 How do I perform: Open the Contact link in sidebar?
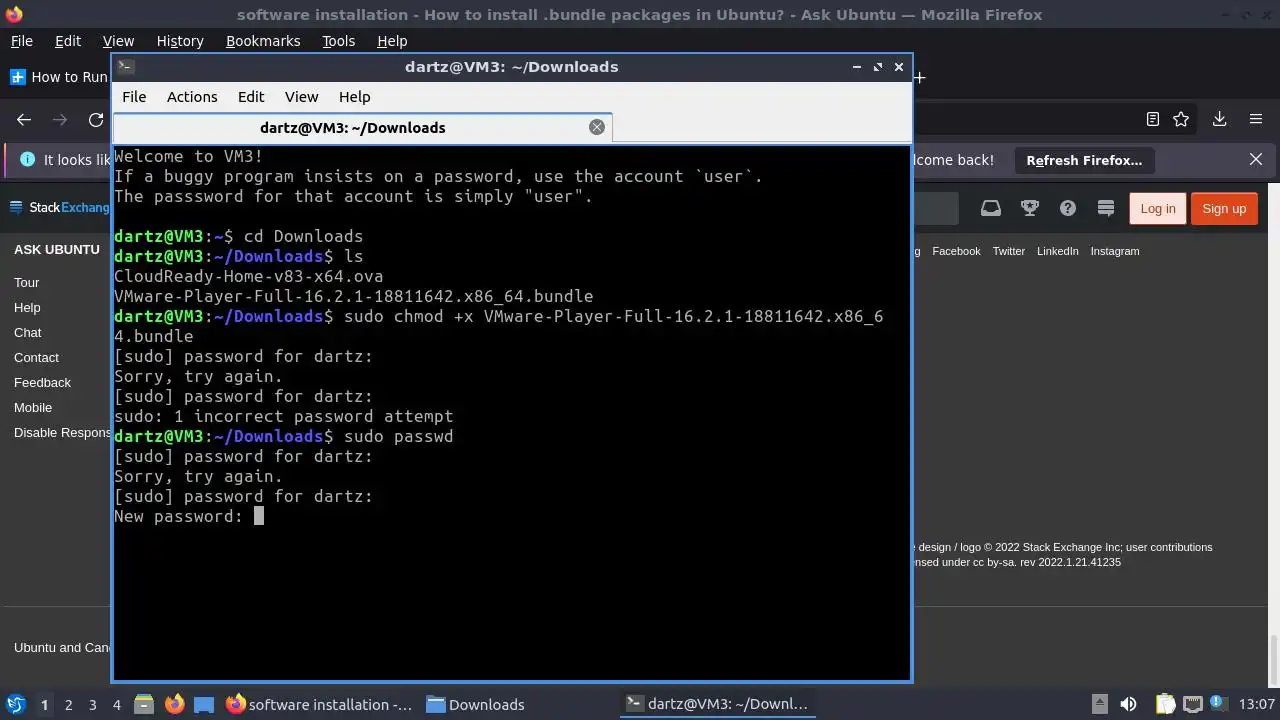coord(36,357)
